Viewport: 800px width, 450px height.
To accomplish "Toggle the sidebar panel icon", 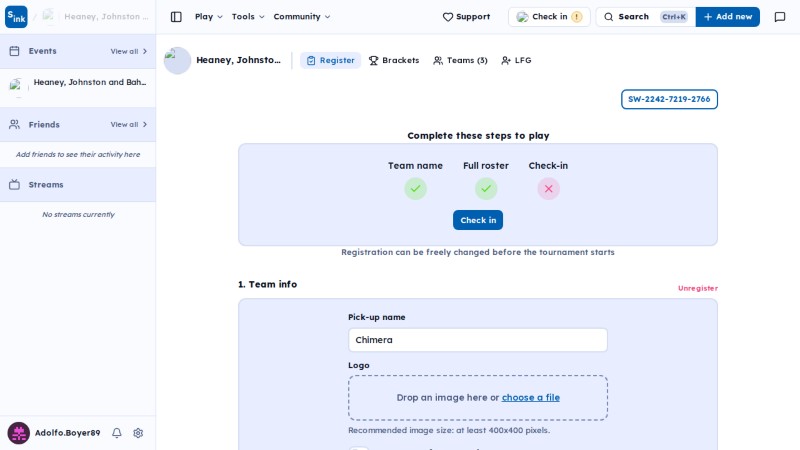I will [176, 17].
